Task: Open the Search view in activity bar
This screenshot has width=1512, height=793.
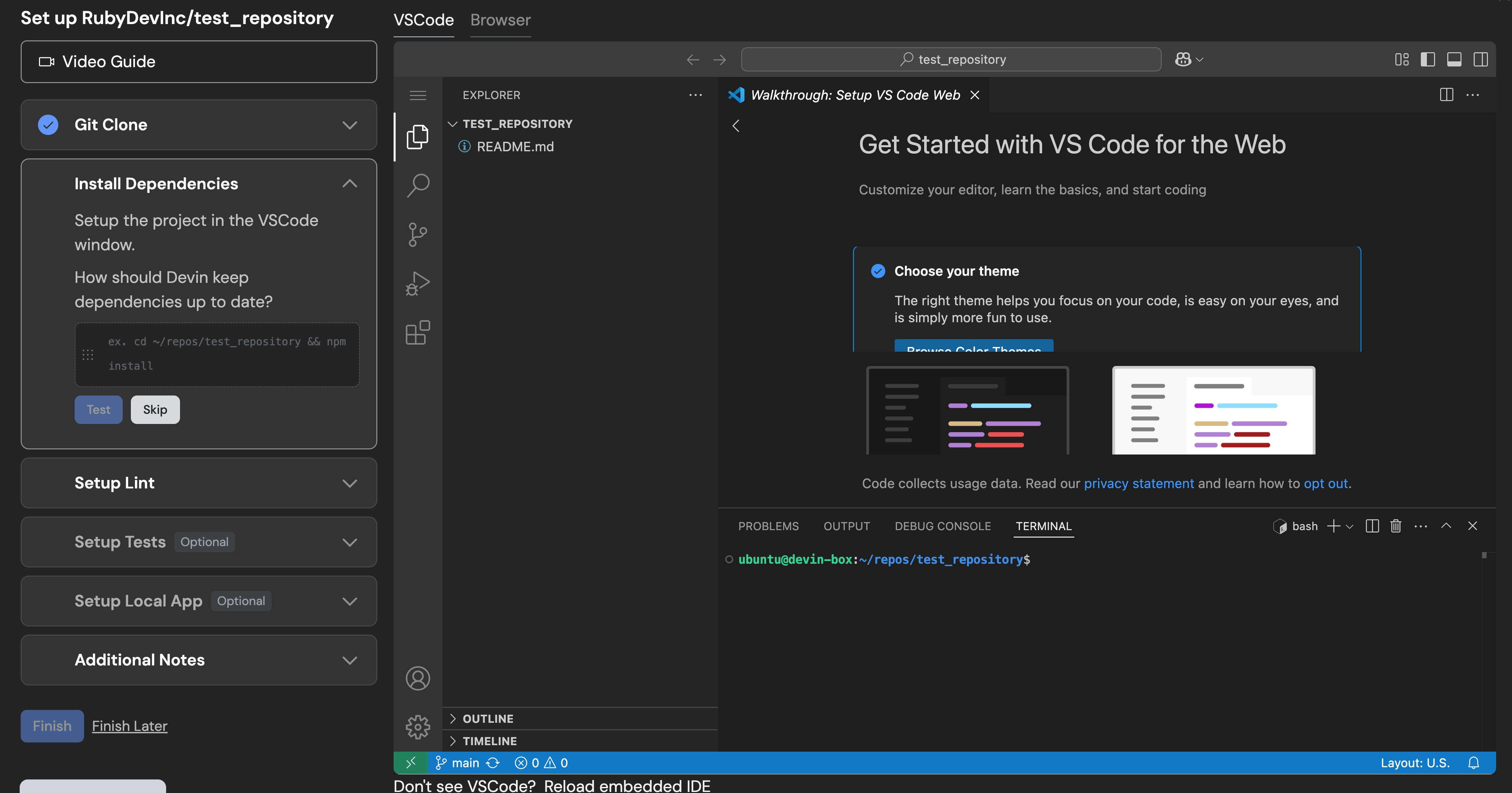Action: click(x=417, y=186)
